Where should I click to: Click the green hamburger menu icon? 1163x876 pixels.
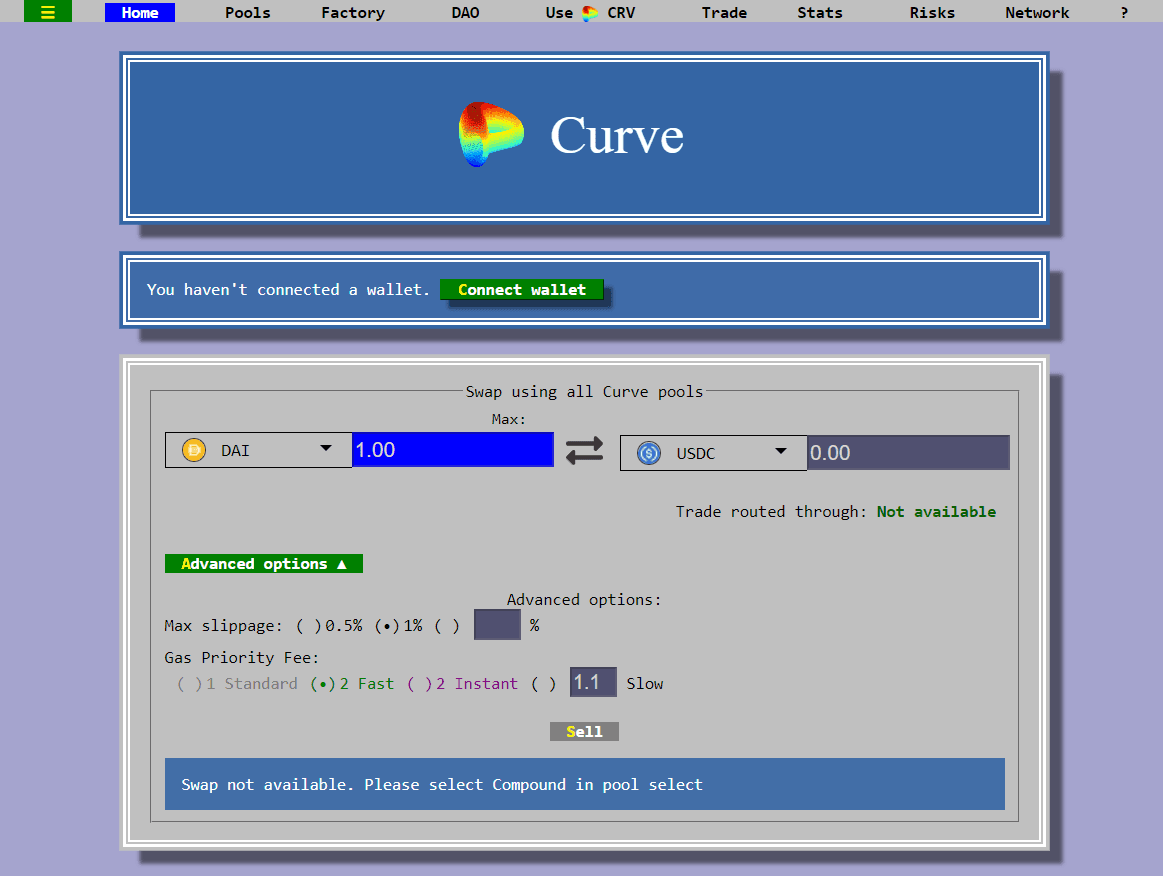(x=47, y=12)
